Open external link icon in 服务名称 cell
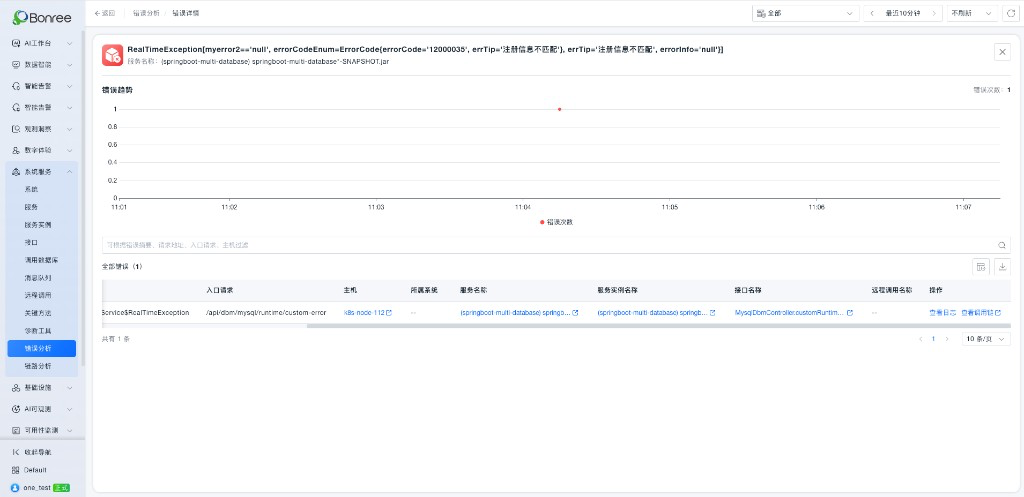The image size is (1024, 497). point(575,313)
